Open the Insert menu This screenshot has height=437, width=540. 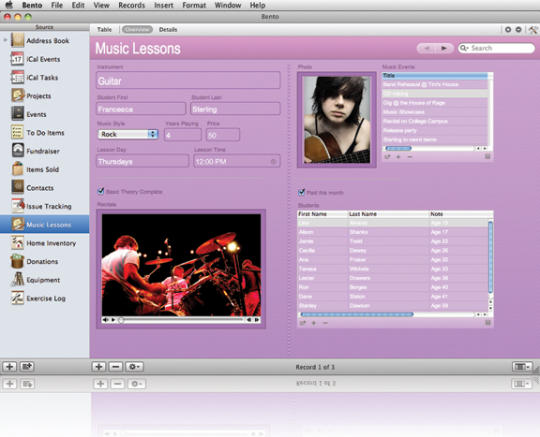tap(164, 5)
